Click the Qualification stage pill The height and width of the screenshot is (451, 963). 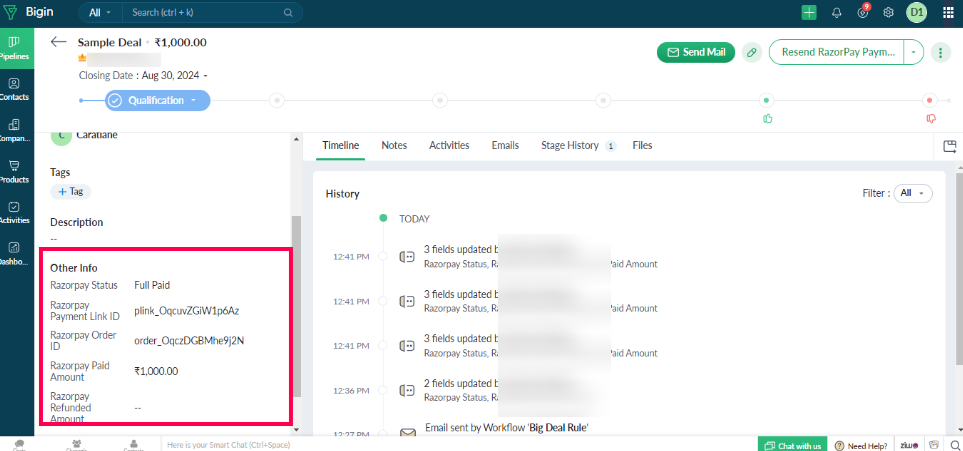click(157, 101)
